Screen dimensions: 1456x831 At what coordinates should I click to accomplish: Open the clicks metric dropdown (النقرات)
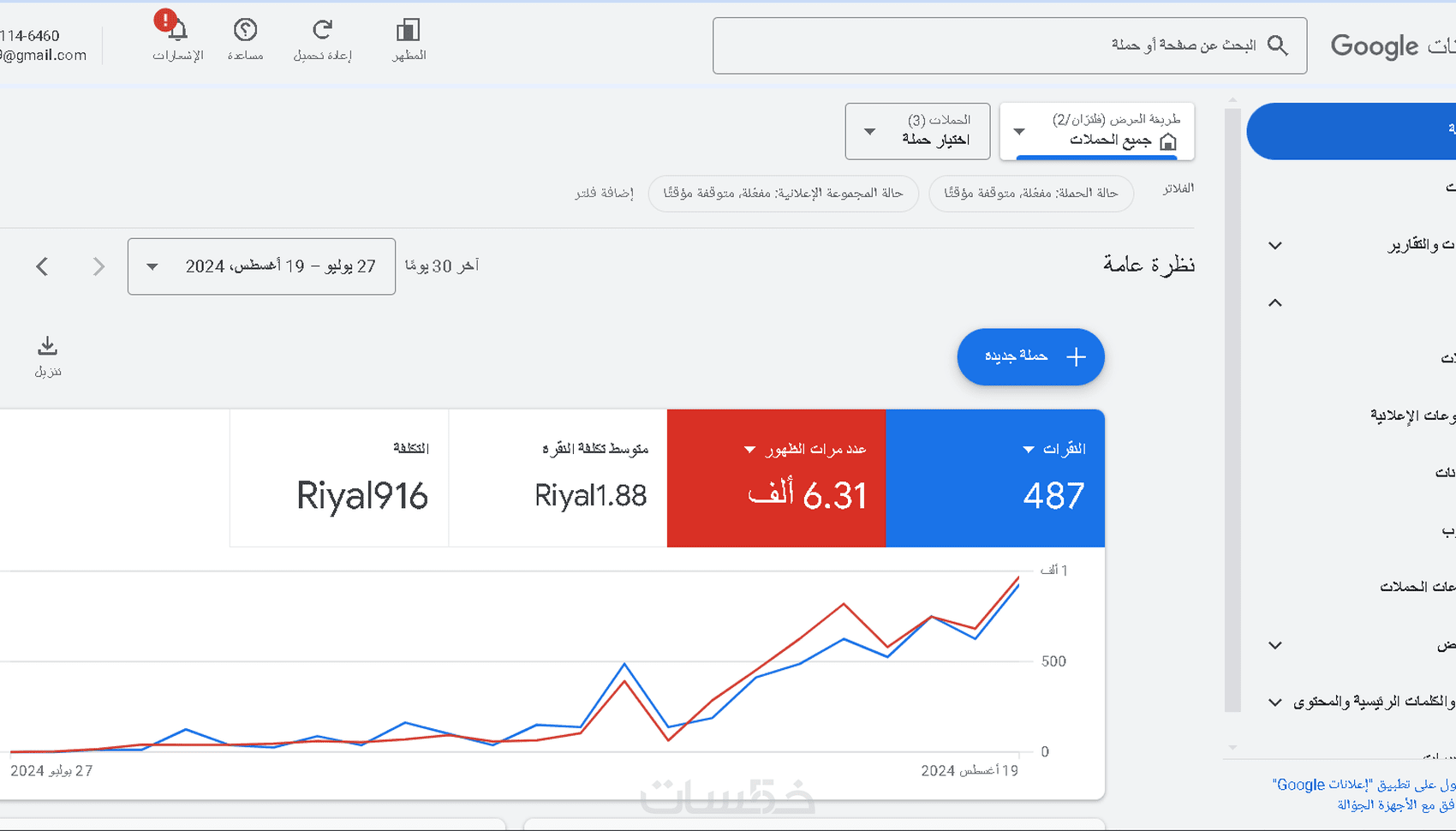[x=1029, y=450]
